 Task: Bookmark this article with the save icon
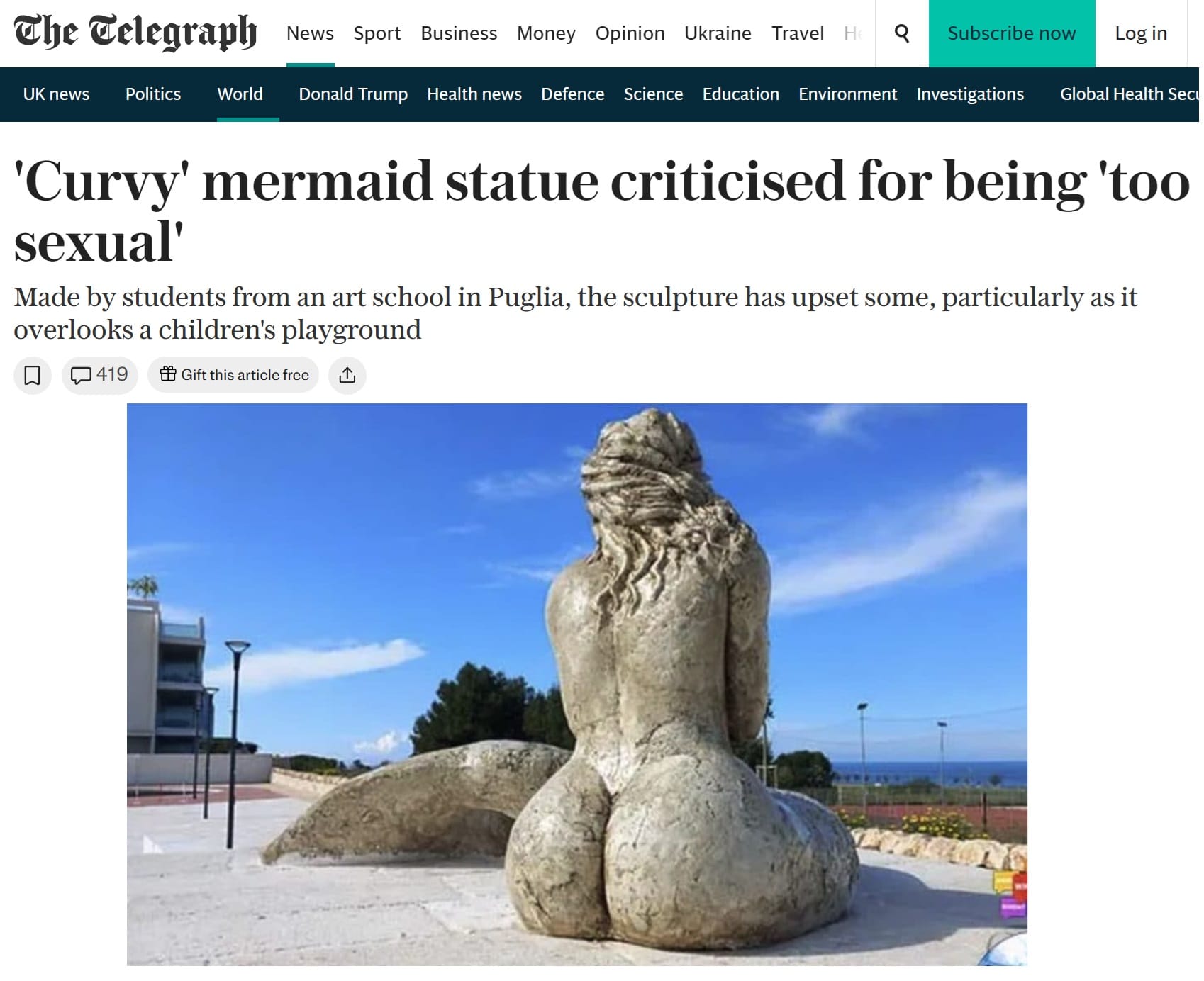33,375
